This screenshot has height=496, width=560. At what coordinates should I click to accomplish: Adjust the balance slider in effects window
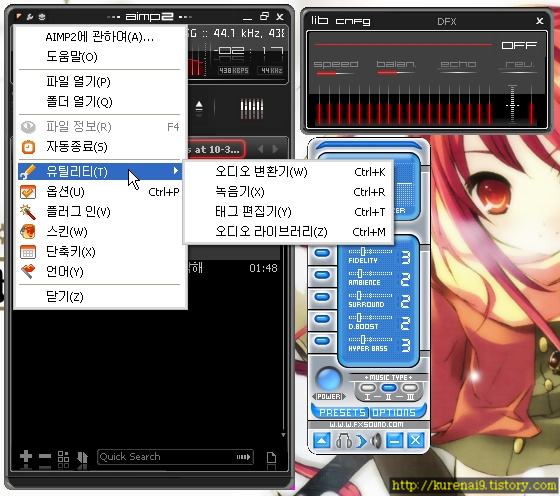tap(396, 73)
